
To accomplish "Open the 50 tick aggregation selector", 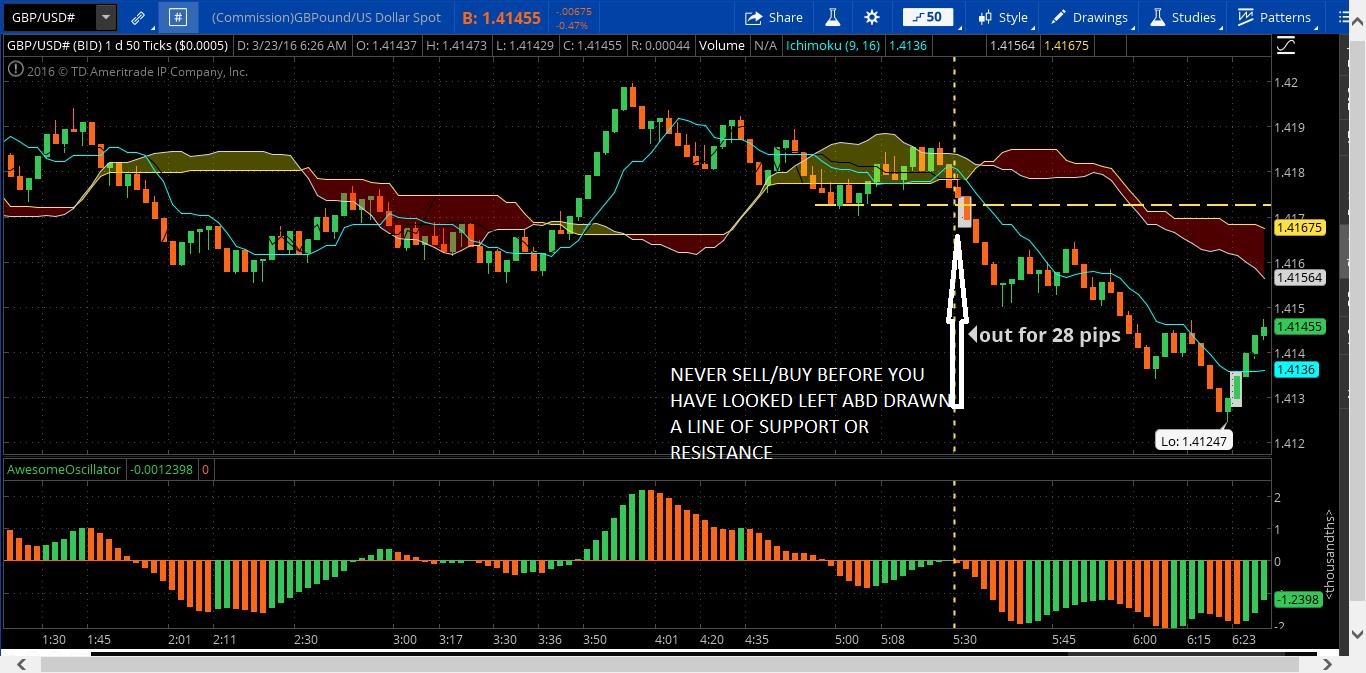I will pos(927,17).
